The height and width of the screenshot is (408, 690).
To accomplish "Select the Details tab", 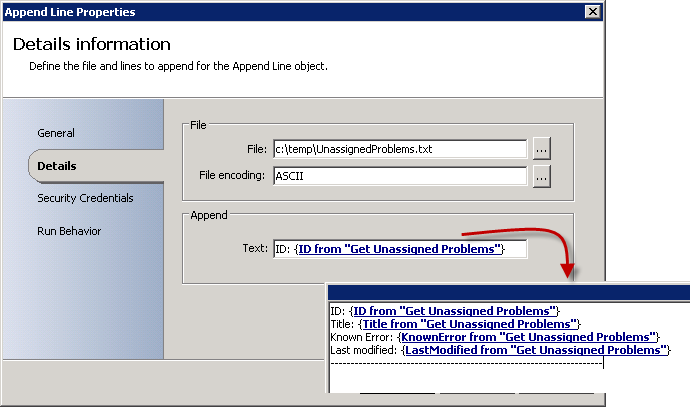I will pyautogui.click(x=57, y=166).
